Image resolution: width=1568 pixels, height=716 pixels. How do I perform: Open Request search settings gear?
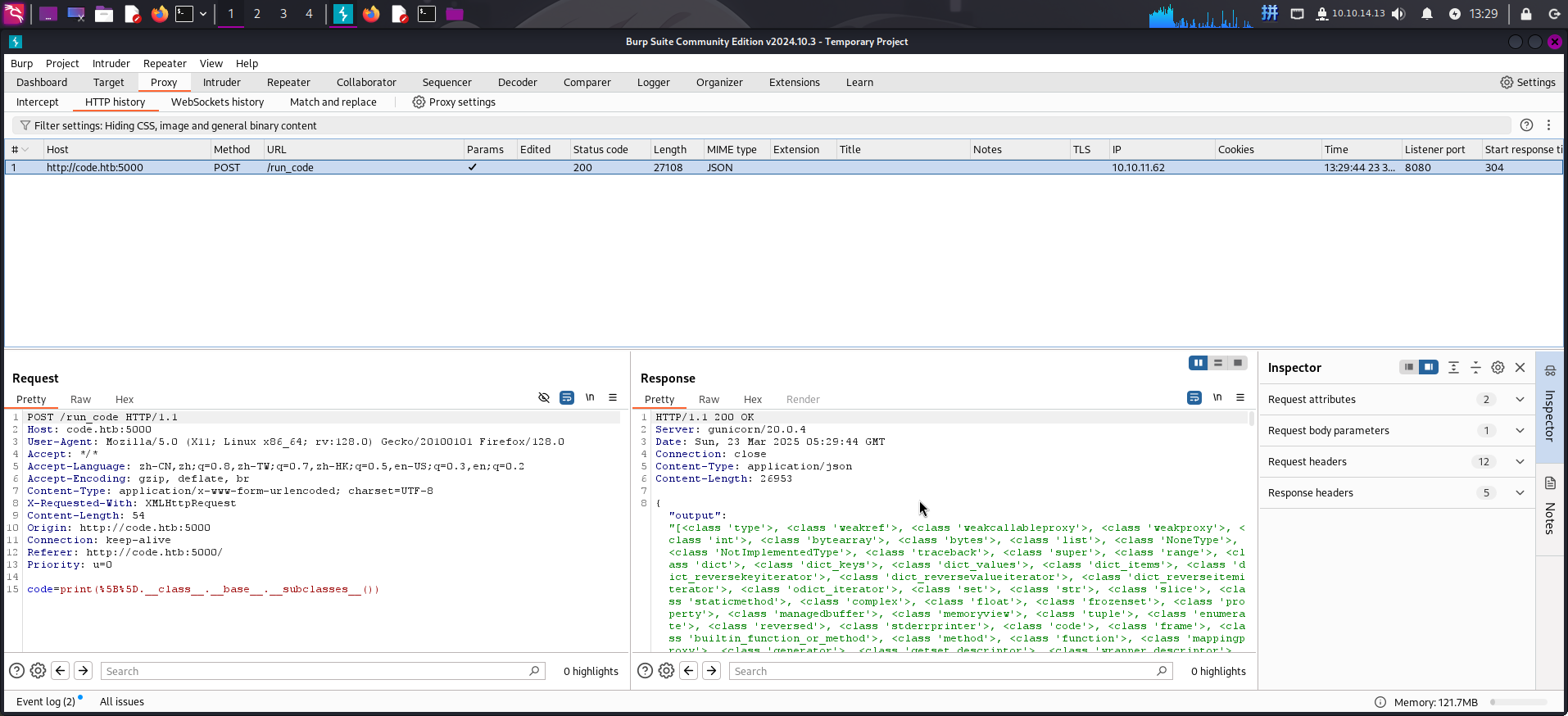pos(38,671)
